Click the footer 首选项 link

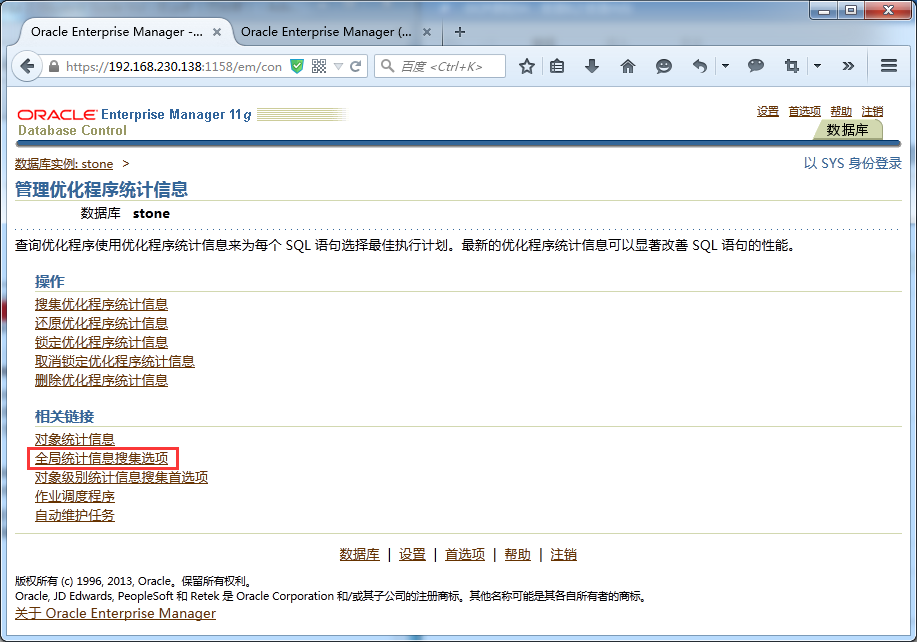(465, 554)
